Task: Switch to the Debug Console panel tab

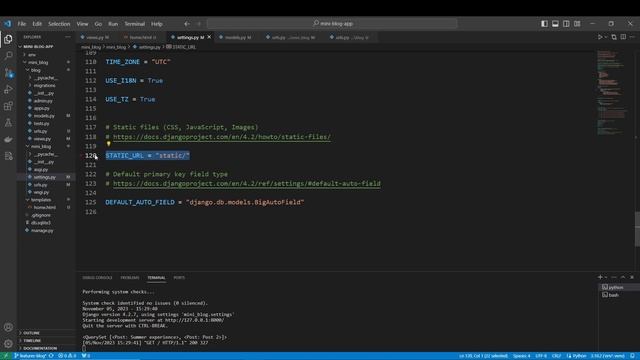Action: point(97,278)
